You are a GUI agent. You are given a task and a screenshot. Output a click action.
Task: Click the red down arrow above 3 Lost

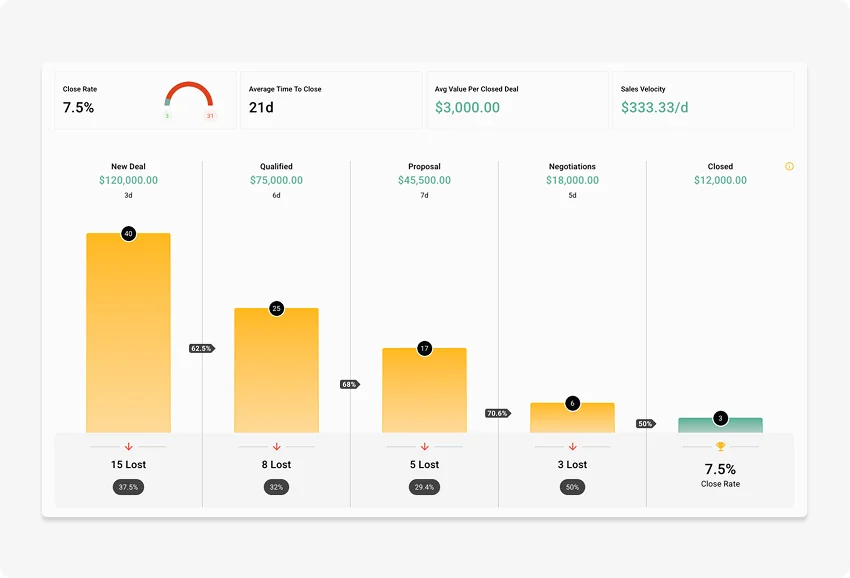tap(572, 446)
